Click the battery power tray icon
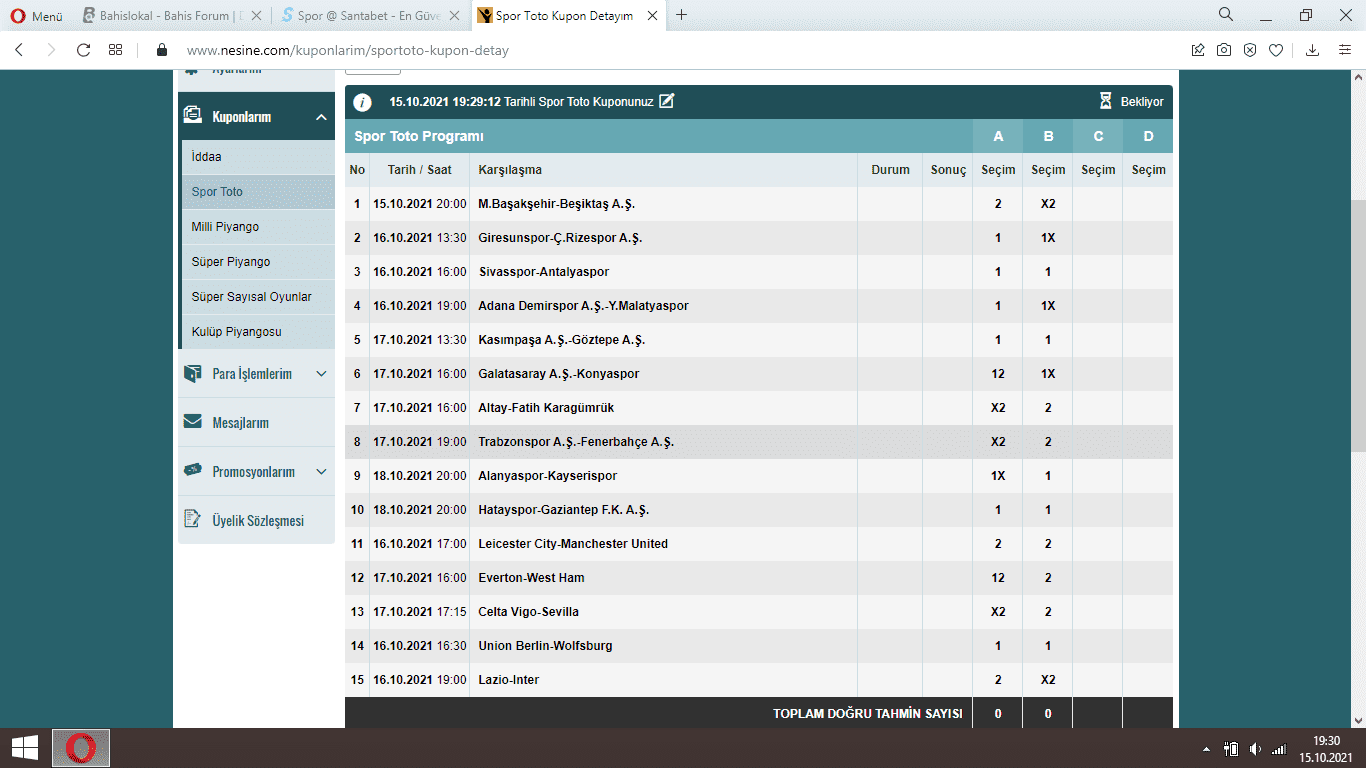This screenshot has width=1366, height=768. coord(1232,749)
